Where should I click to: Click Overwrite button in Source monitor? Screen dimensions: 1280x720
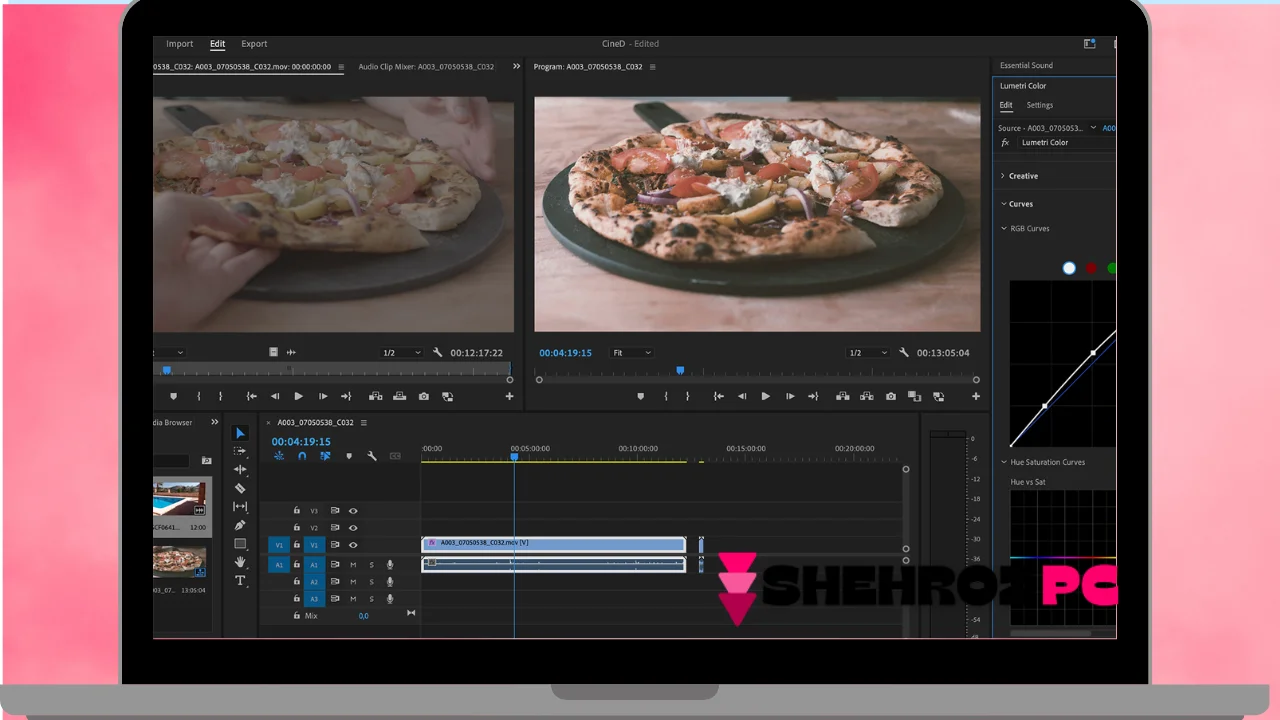pyautogui.click(x=400, y=397)
